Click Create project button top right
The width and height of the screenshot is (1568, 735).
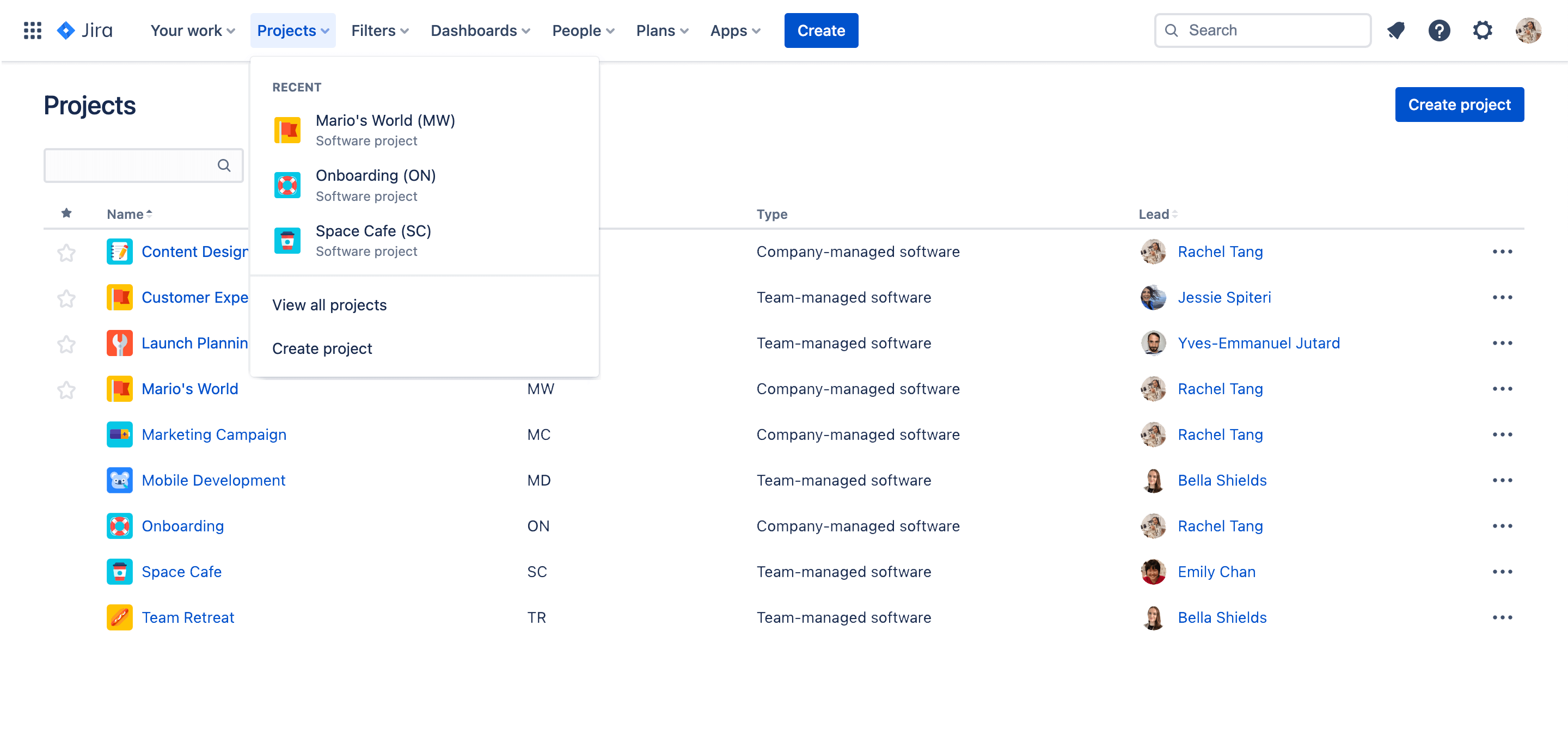point(1459,103)
